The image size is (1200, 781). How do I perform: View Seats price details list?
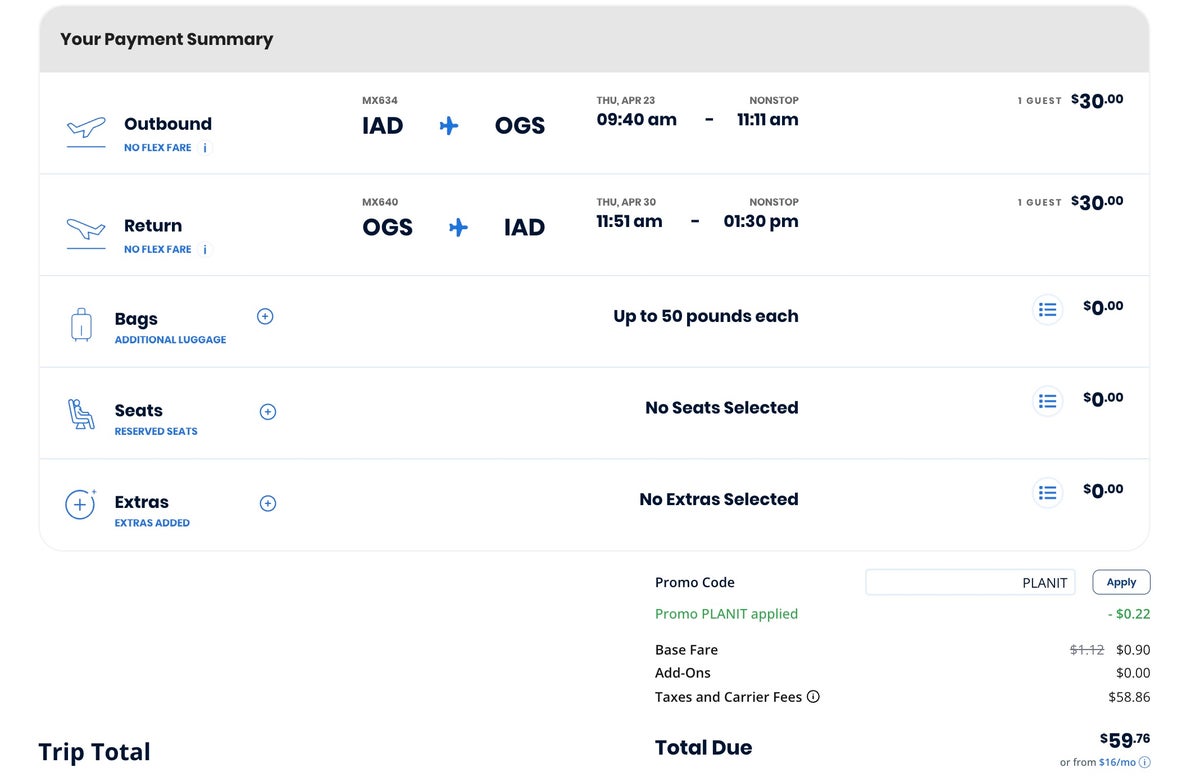click(x=1047, y=401)
